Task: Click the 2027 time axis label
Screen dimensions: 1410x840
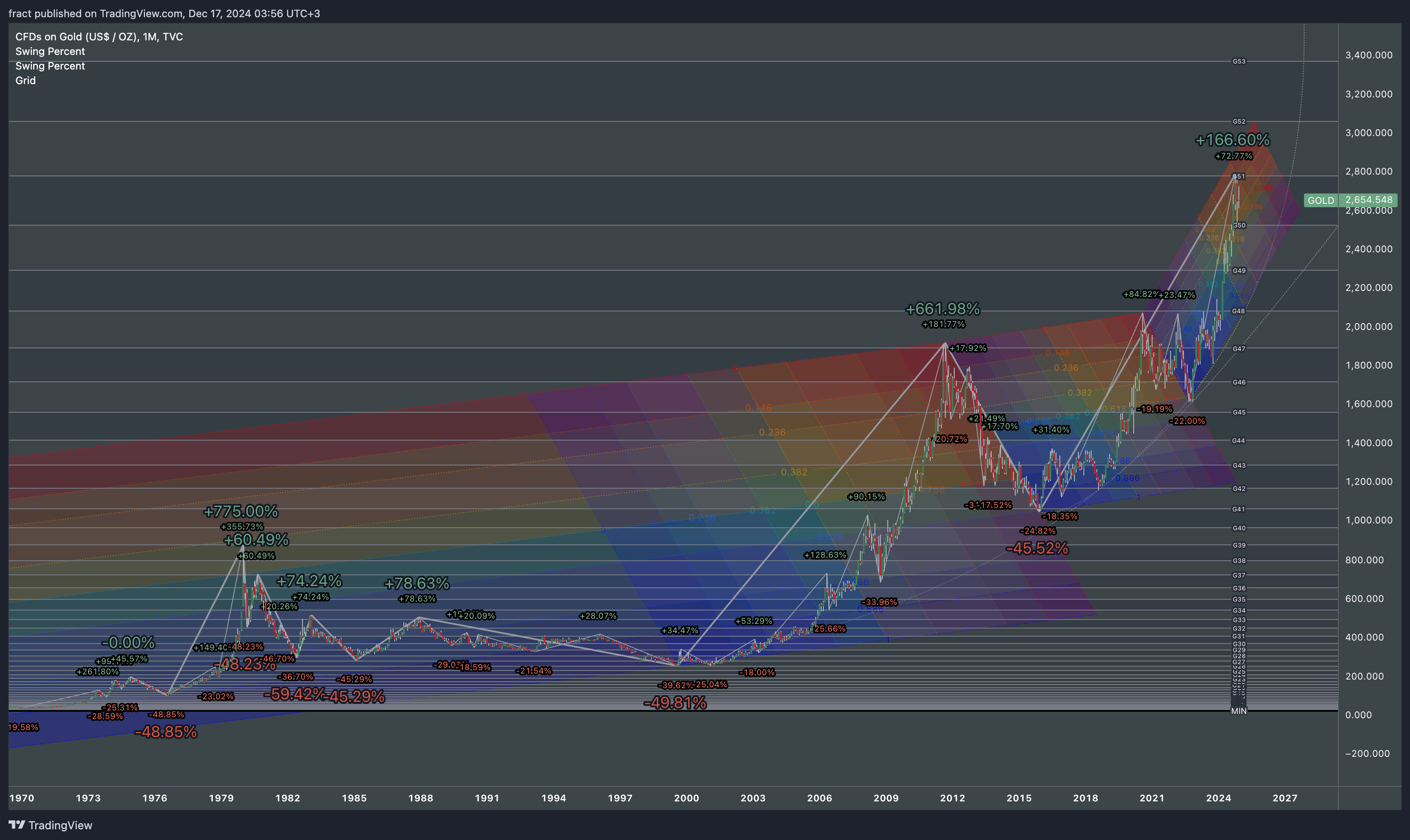Action: (x=1285, y=798)
